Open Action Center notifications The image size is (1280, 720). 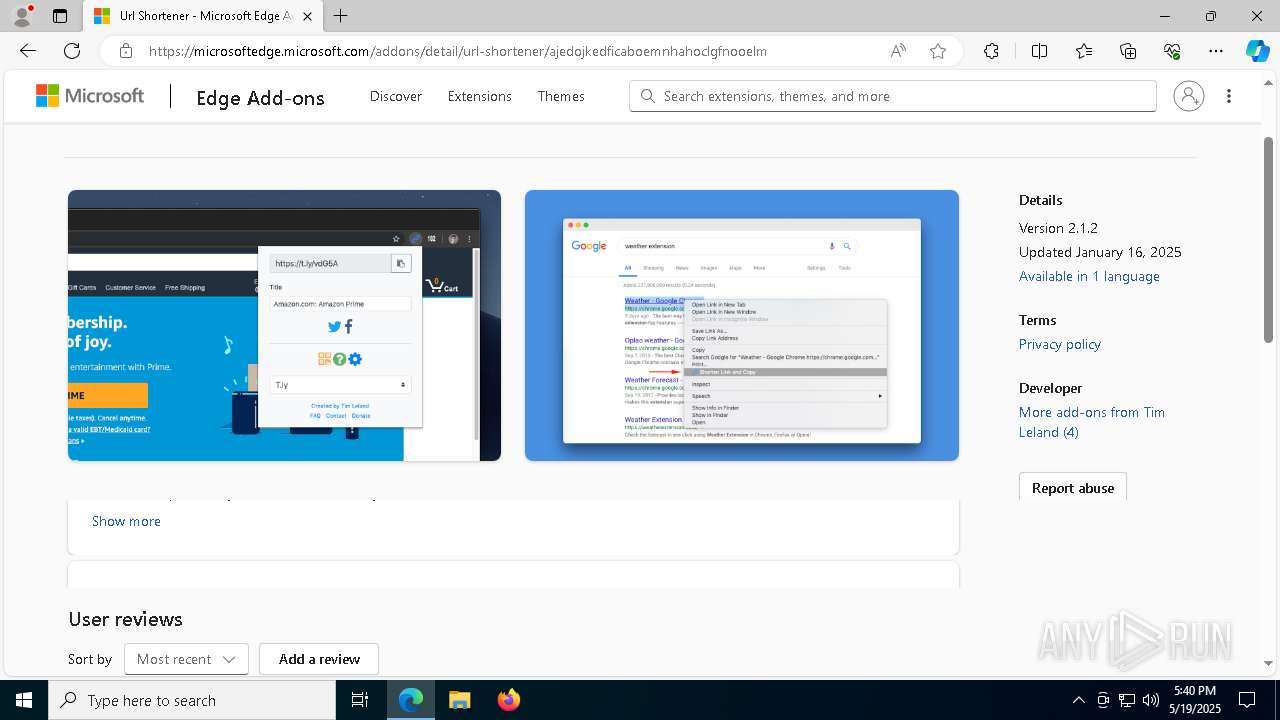point(1247,700)
